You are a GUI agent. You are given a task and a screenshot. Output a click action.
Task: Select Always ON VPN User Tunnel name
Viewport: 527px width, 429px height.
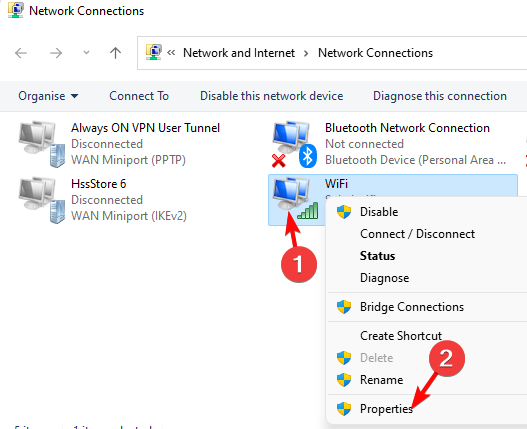[146, 128]
